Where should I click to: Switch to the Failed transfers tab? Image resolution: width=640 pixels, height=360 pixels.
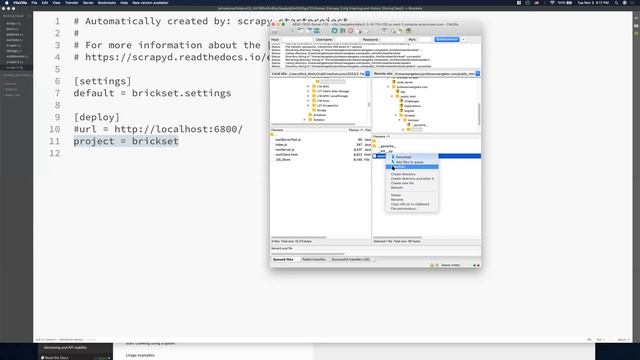tap(314, 260)
